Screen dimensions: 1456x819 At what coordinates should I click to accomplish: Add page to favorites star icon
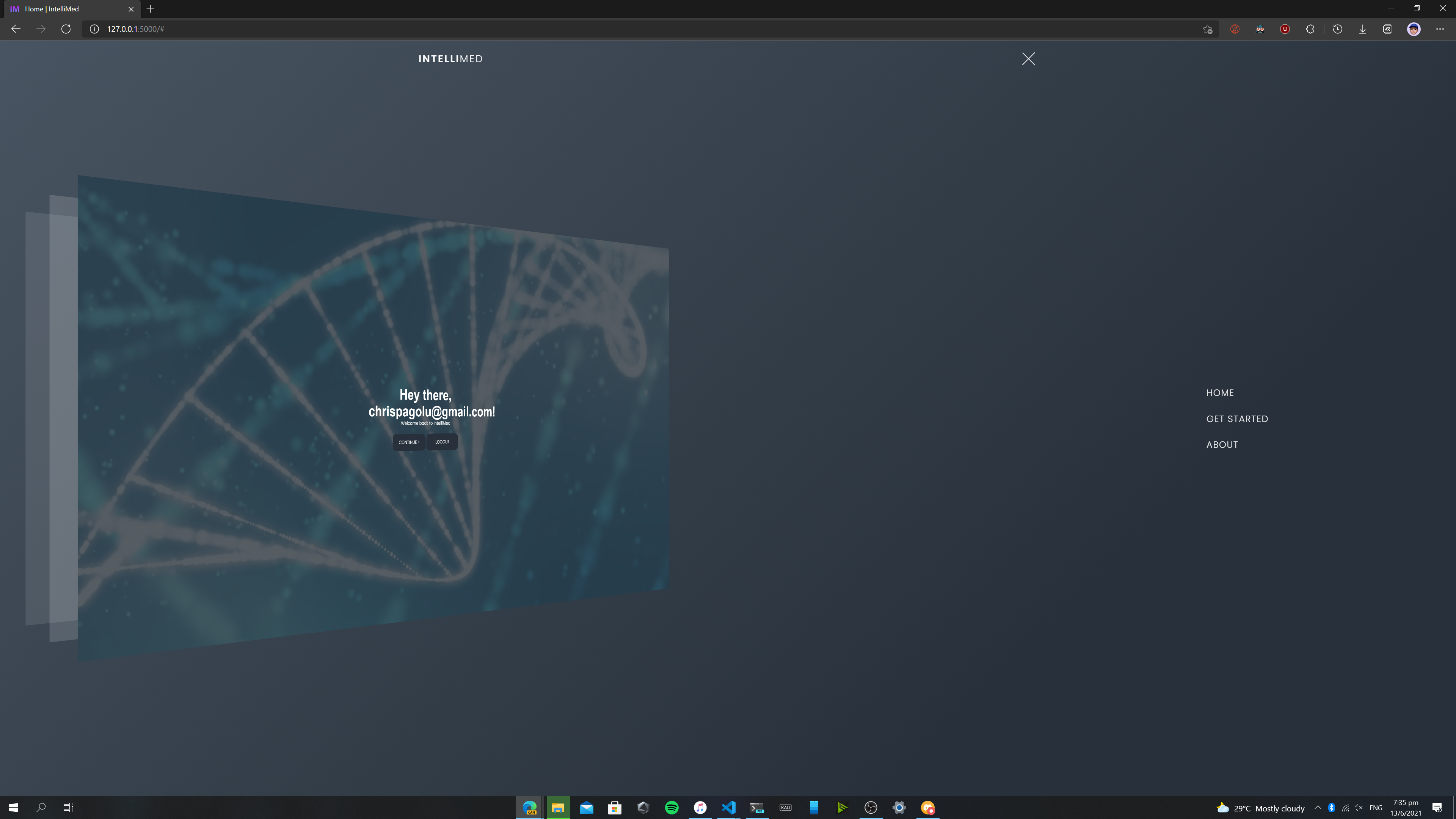(1207, 29)
